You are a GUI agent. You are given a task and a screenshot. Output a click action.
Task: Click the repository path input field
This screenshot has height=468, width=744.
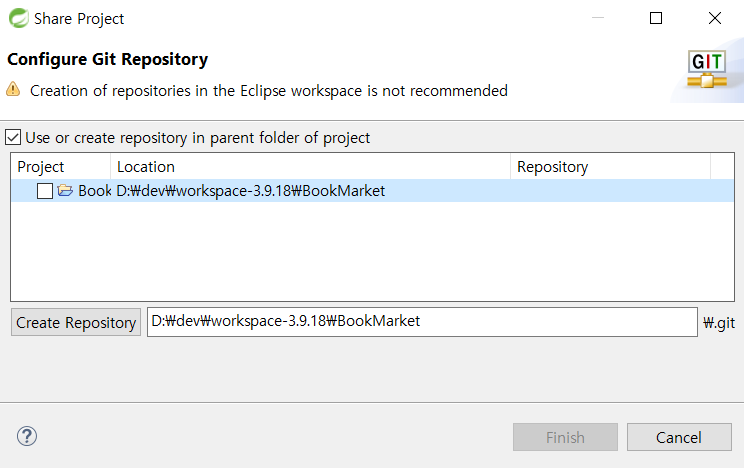pos(422,322)
